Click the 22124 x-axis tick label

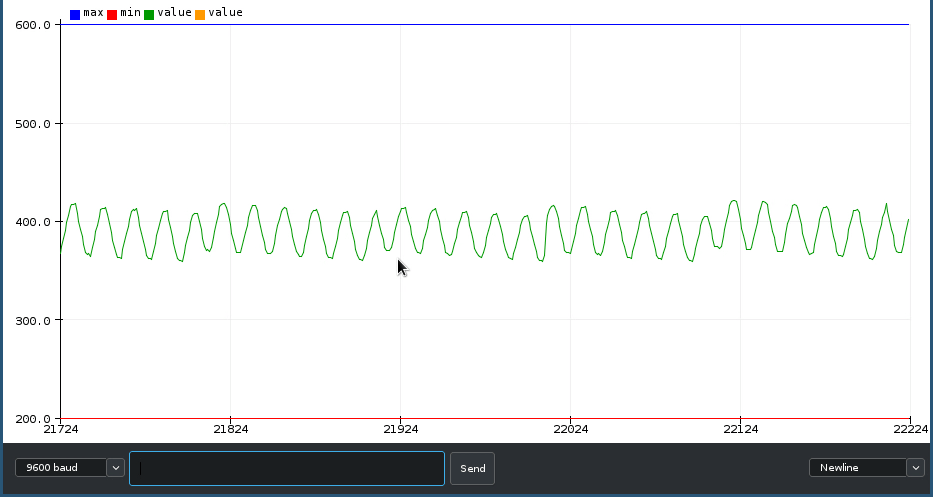[740, 429]
